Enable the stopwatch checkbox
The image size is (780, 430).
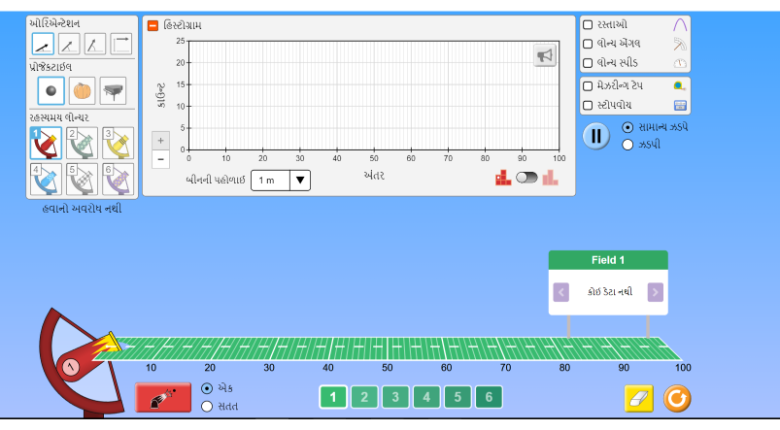(x=588, y=105)
